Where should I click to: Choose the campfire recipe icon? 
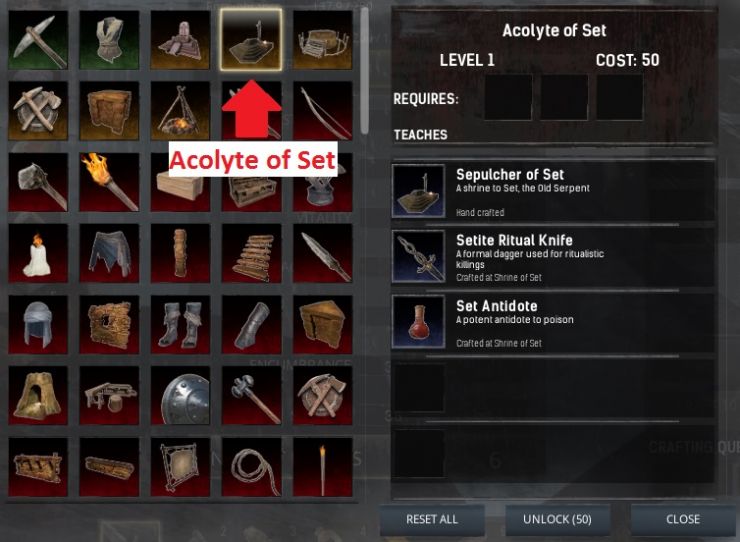click(180, 111)
